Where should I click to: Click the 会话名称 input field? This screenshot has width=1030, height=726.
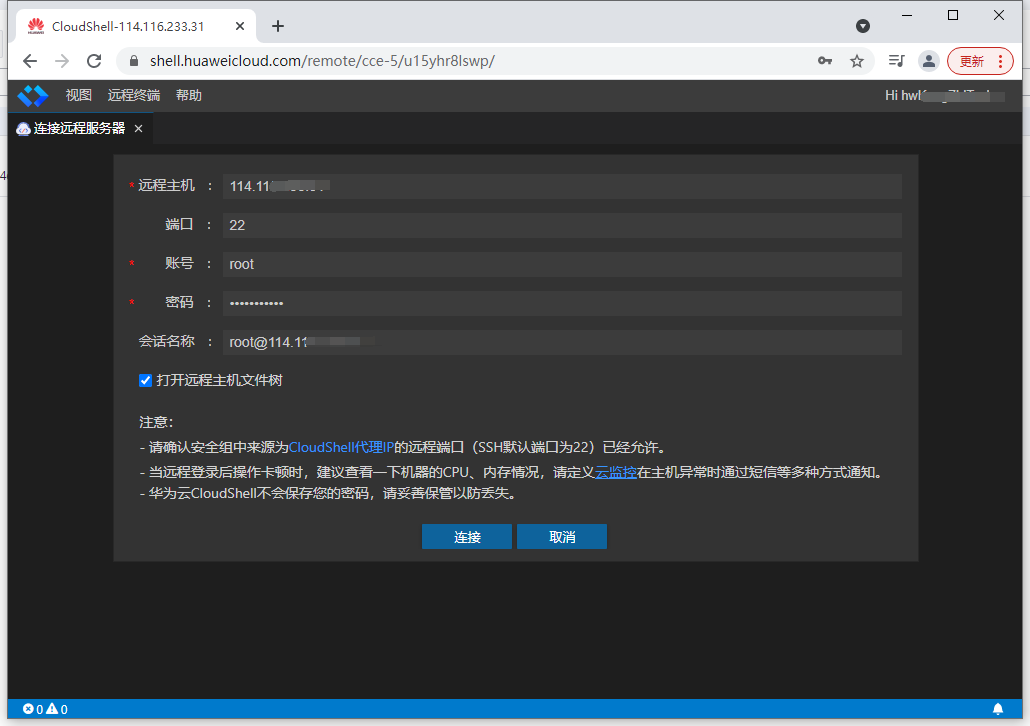tap(562, 342)
